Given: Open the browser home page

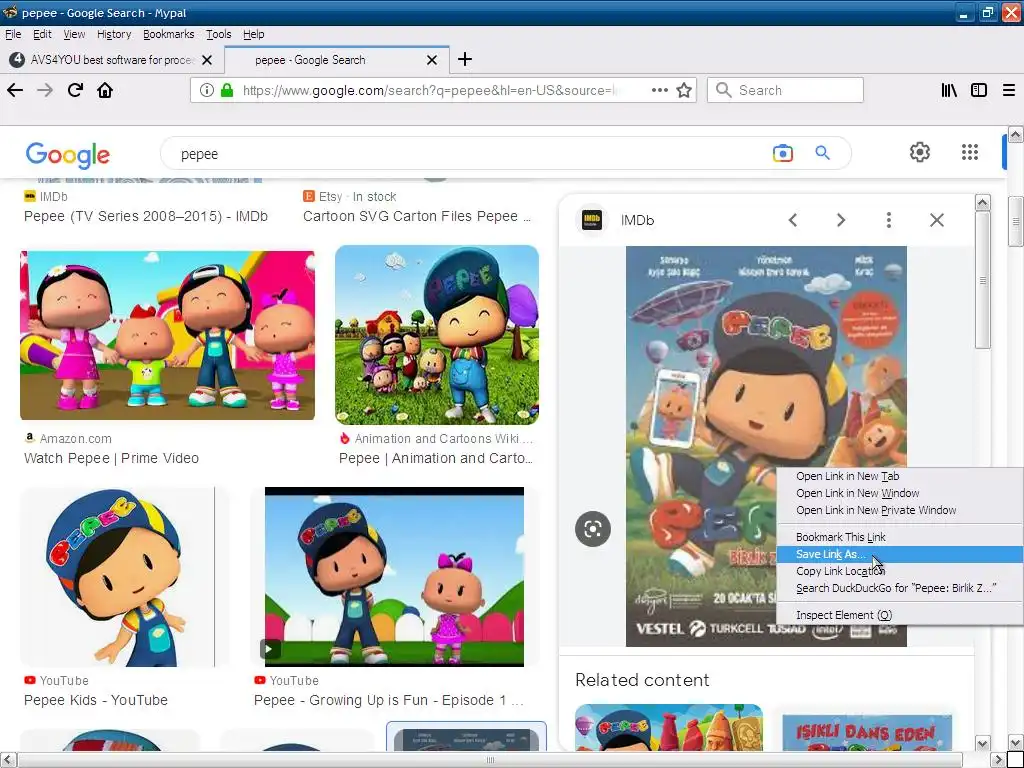Looking at the screenshot, I should [x=105, y=90].
